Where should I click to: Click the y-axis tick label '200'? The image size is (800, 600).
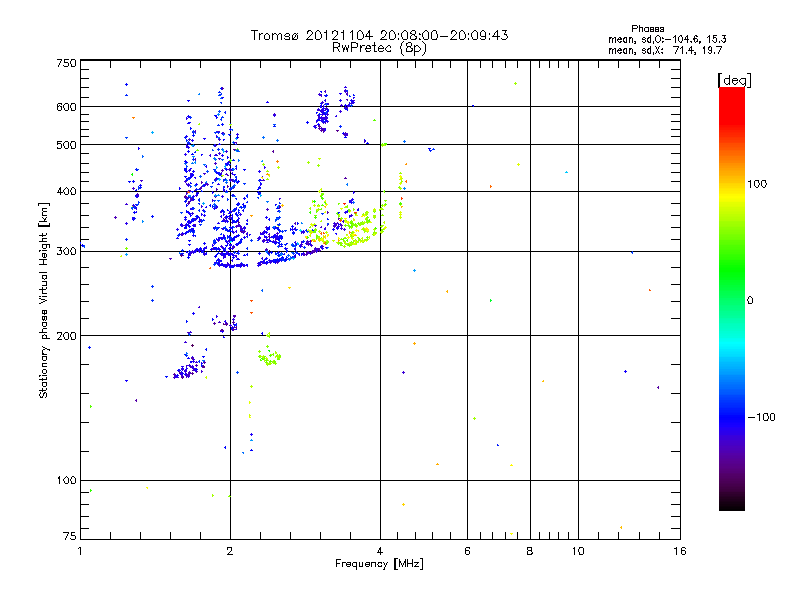66,336
